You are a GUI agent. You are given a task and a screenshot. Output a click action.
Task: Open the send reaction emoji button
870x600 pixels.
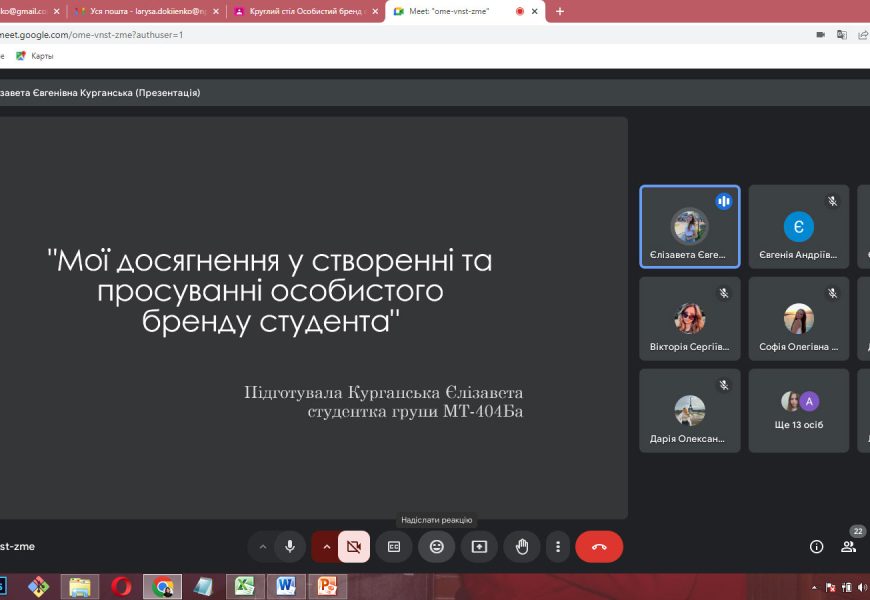(436, 547)
